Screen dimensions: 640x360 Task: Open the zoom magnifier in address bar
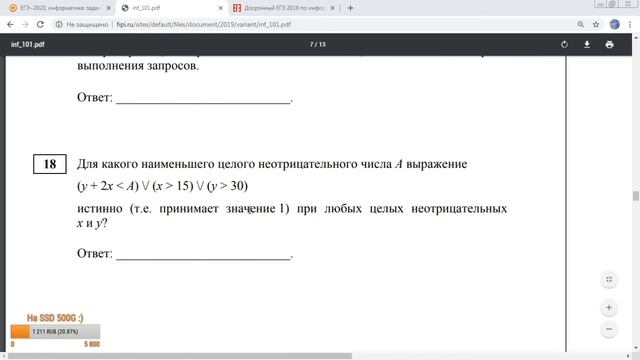(580, 24)
